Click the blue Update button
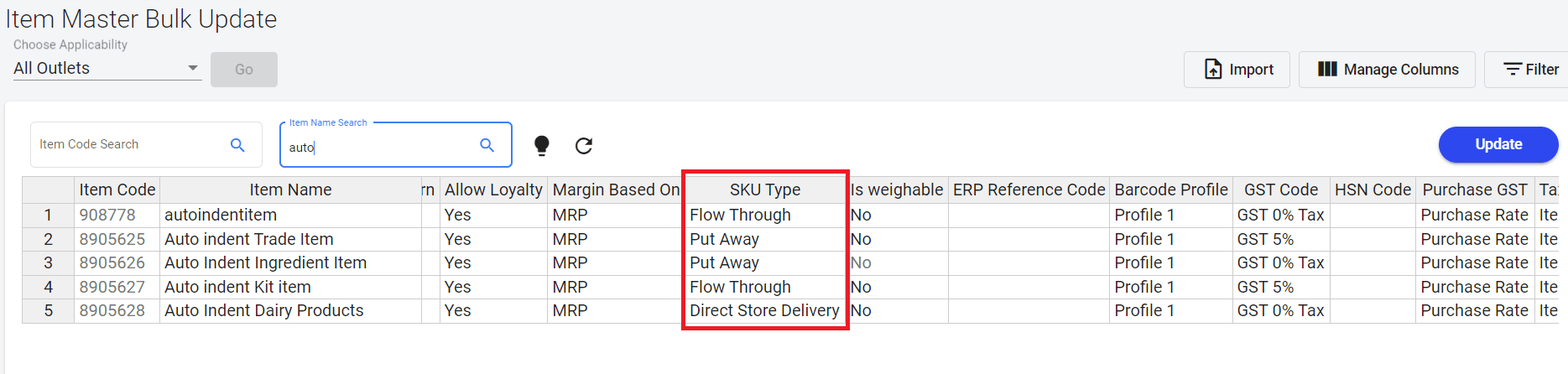The width and height of the screenshot is (1568, 374). click(1498, 144)
